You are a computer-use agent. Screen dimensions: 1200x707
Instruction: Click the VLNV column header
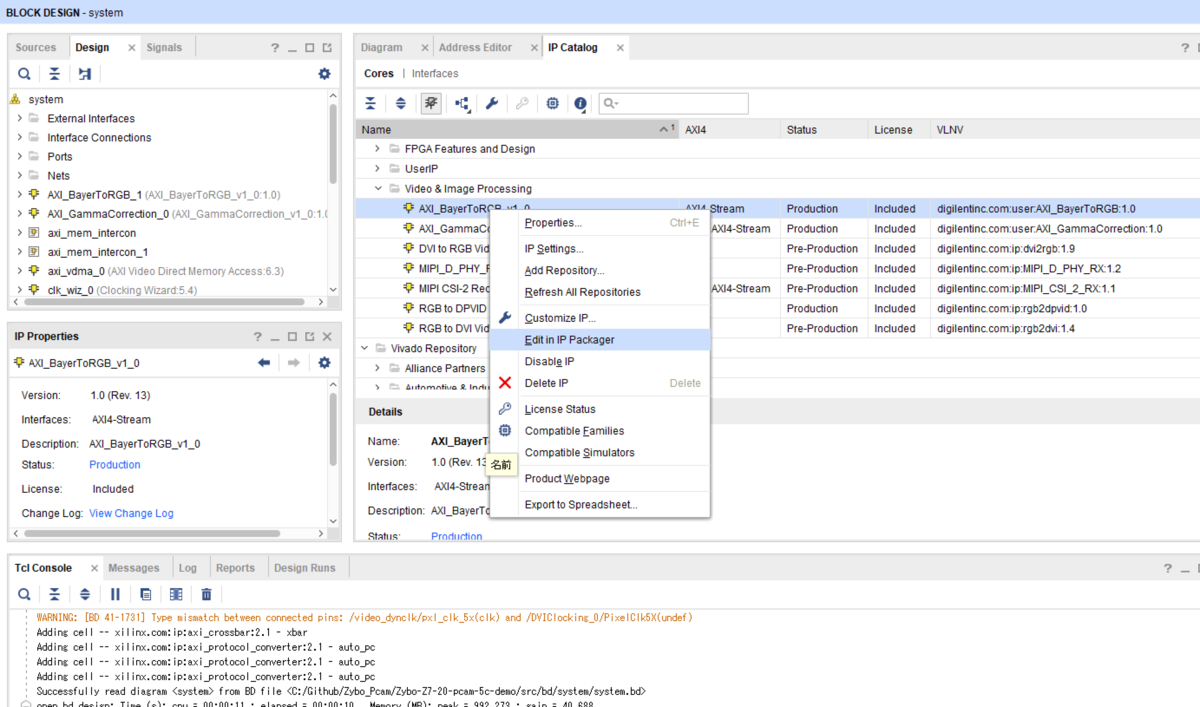[1063, 130]
